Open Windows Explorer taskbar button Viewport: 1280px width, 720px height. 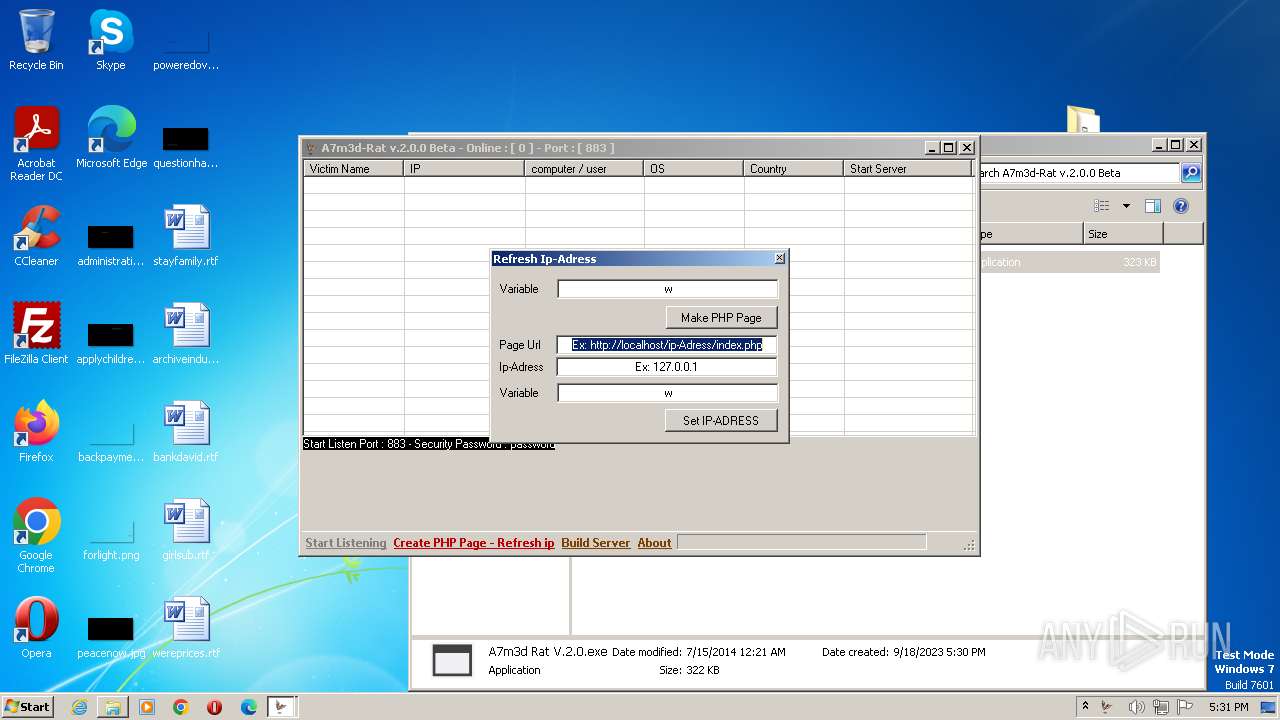[x=113, y=707]
